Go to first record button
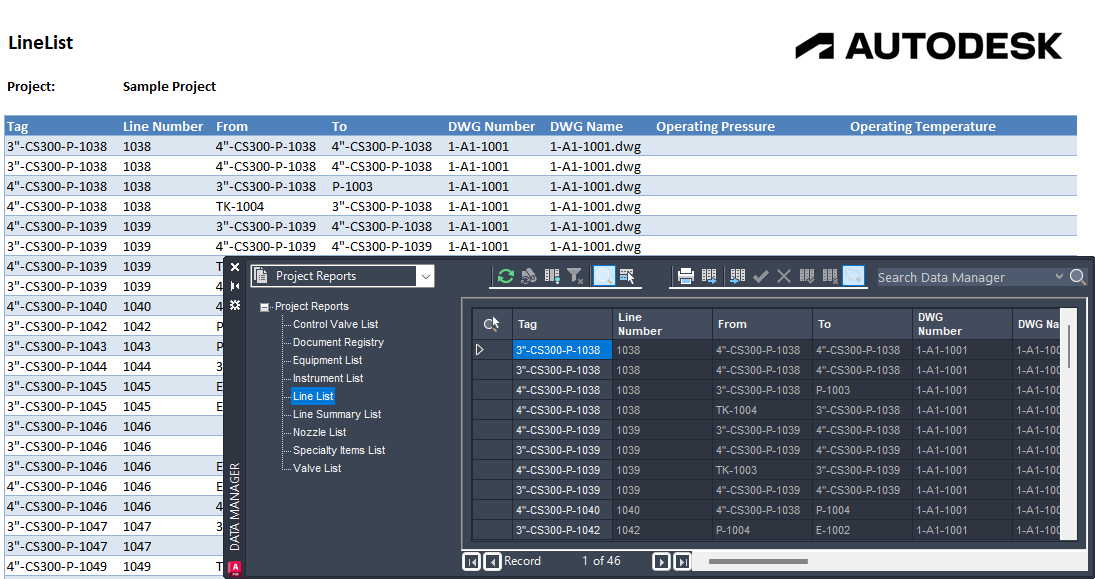1095x579 pixels. click(x=471, y=561)
